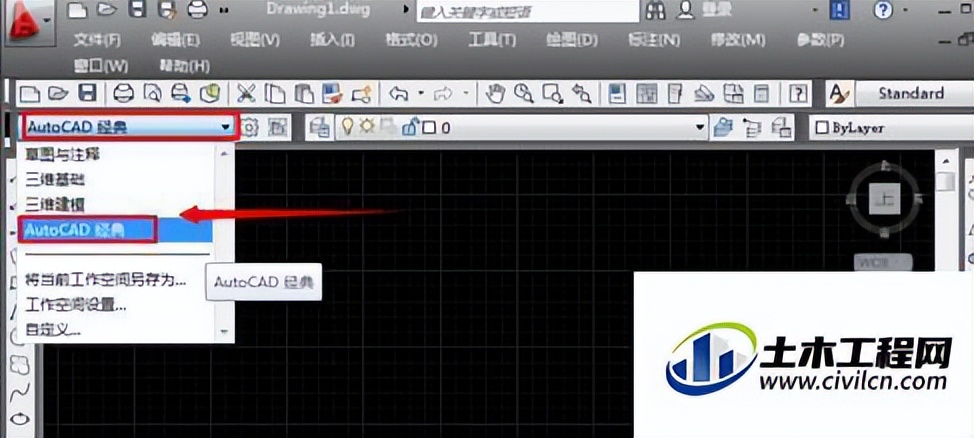Image resolution: width=974 pixels, height=438 pixels.
Task: Open the QuickCalc calculator icon
Action: pos(762,94)
